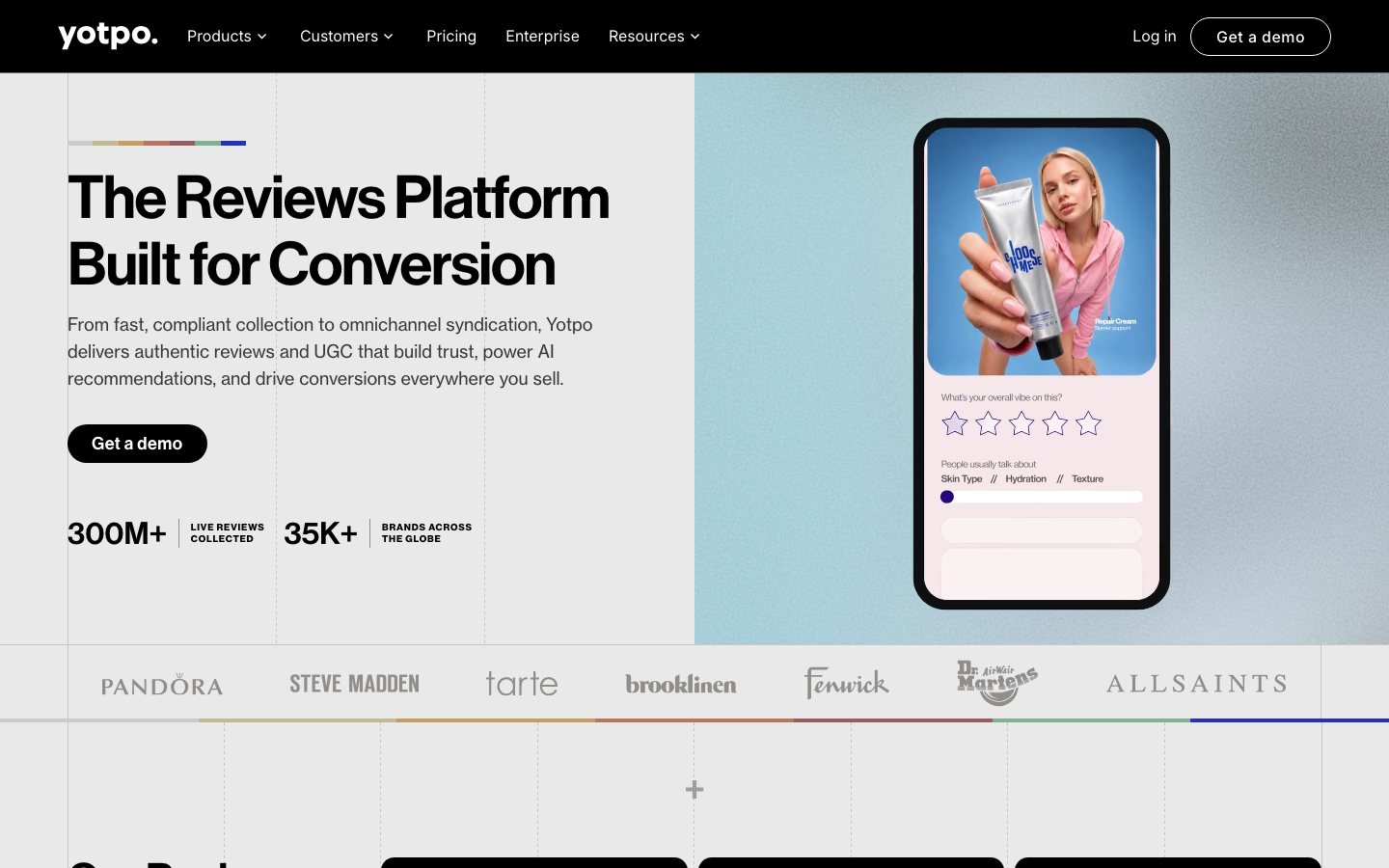The width and height of the screenshot is (1389, 868).
Task: Click the brooklinen logo
Action: coord(681,684)
